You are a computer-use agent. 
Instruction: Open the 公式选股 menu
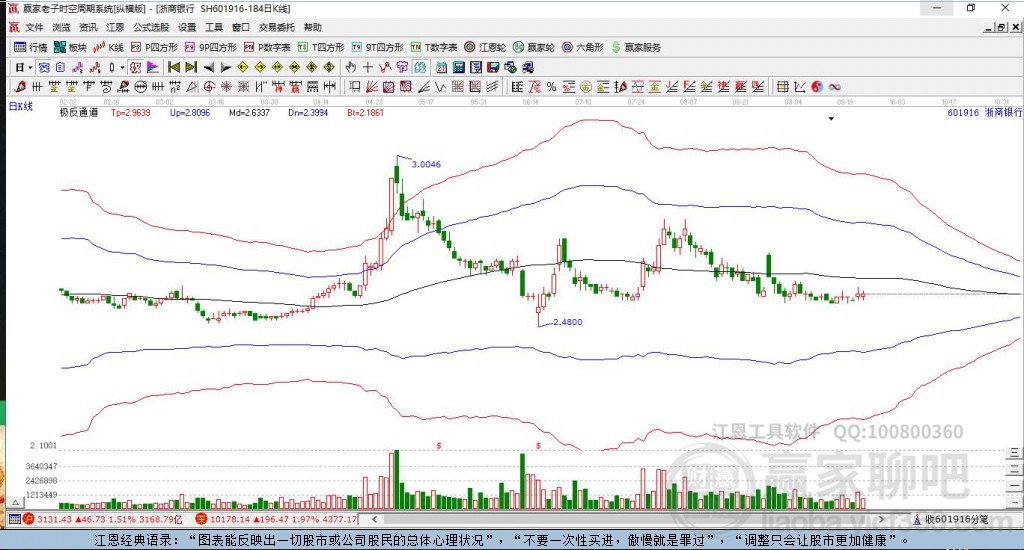click(x=151, y=27)
